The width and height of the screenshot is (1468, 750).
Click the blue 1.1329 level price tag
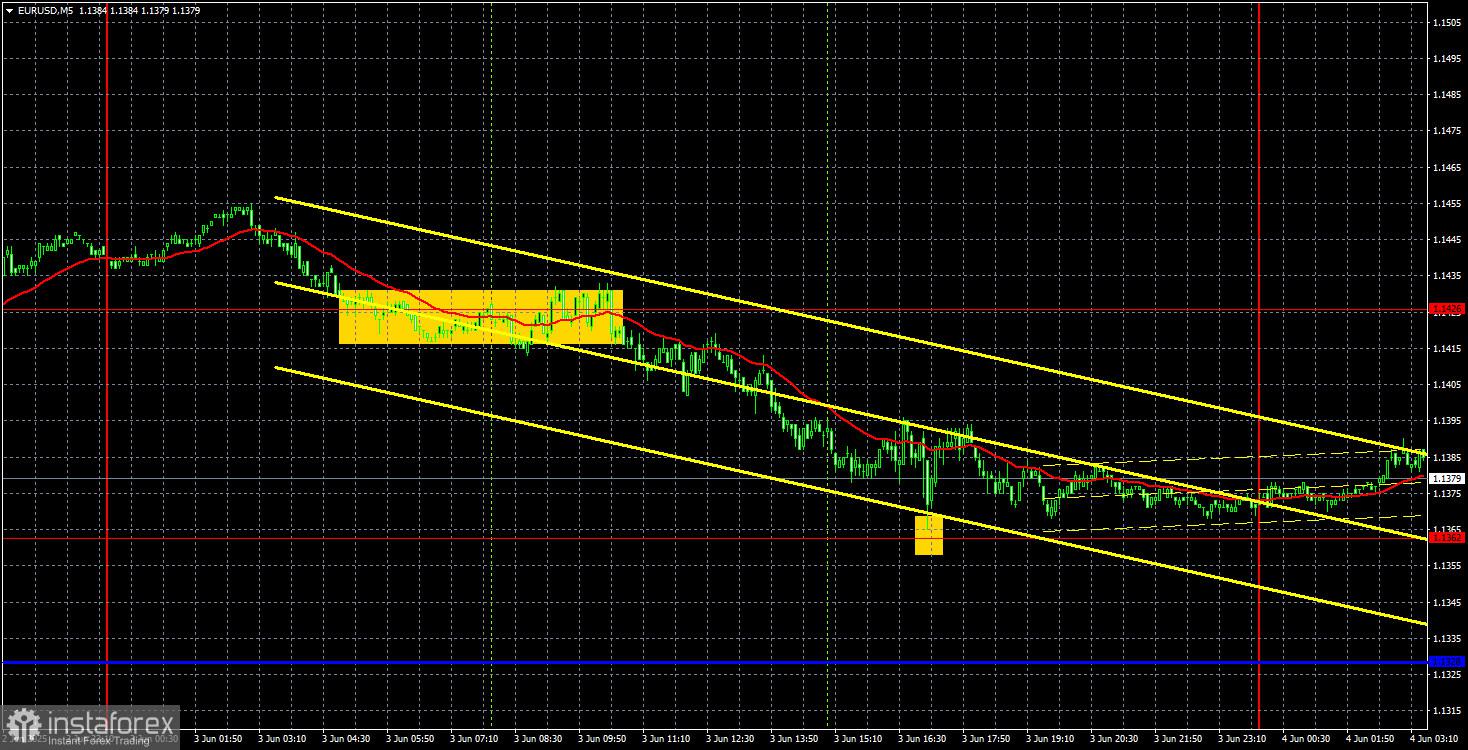pyautogui.click(x=1447, y=662)
